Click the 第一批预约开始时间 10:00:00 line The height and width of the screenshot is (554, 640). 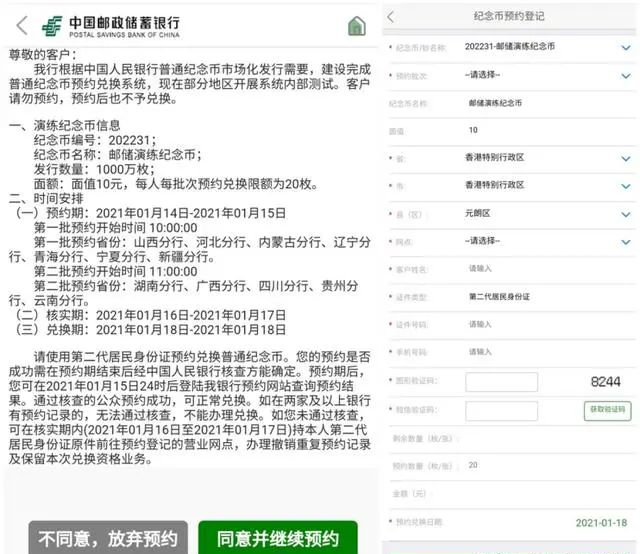point(116,227)
